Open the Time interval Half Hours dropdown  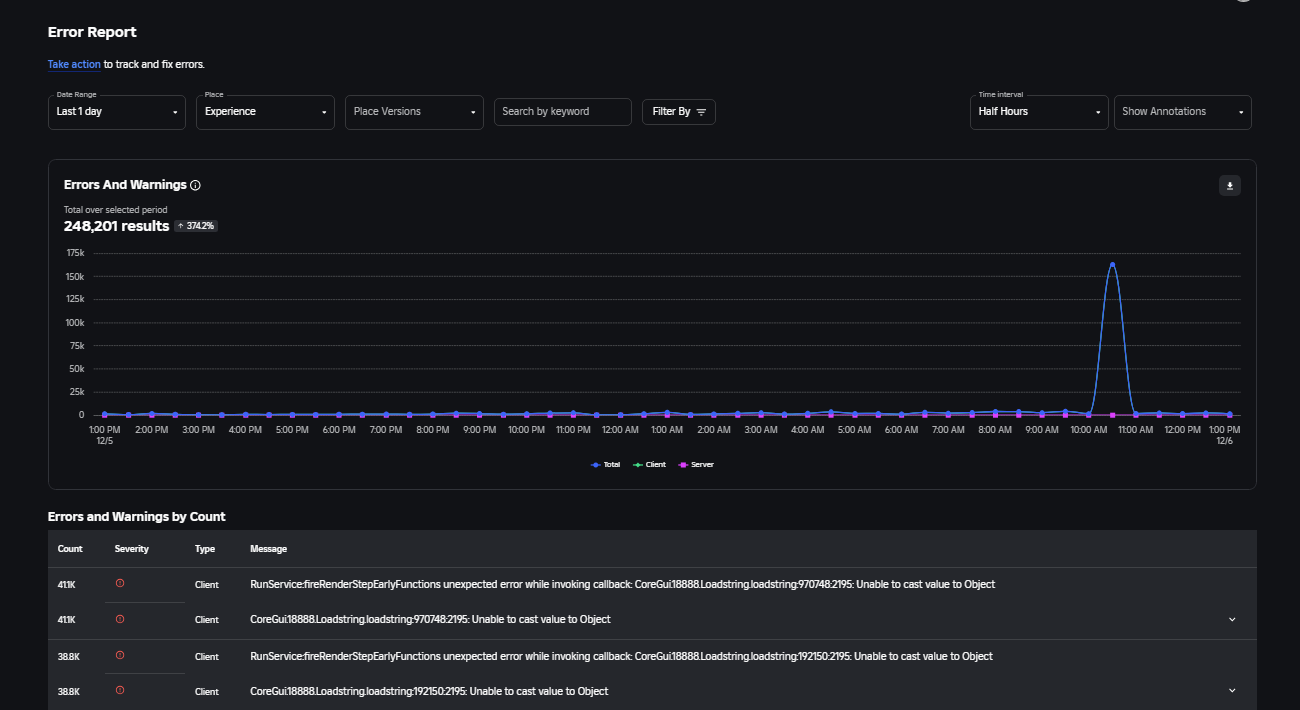point(1038,112)
